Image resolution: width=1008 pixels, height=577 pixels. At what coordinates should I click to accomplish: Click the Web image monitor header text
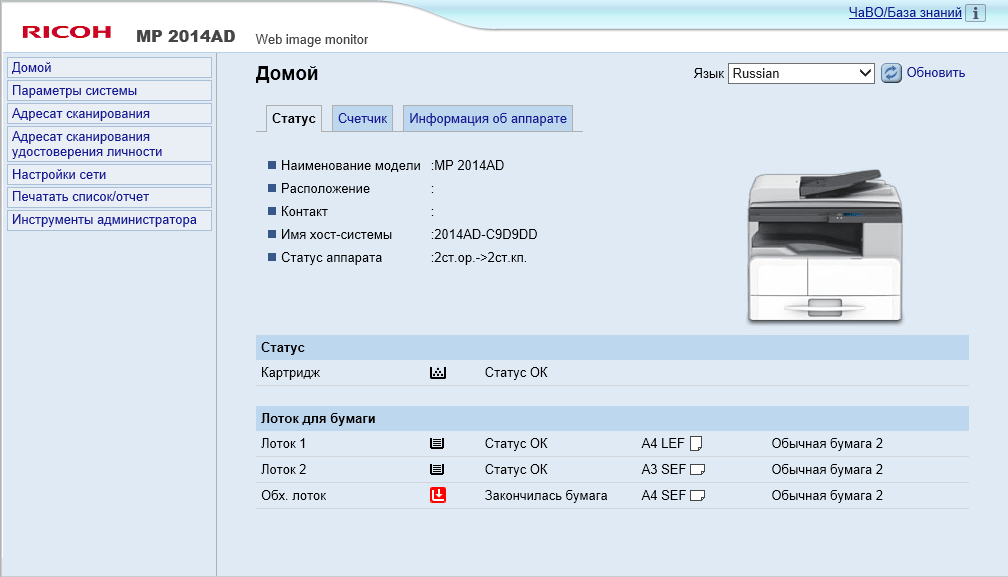312,39
